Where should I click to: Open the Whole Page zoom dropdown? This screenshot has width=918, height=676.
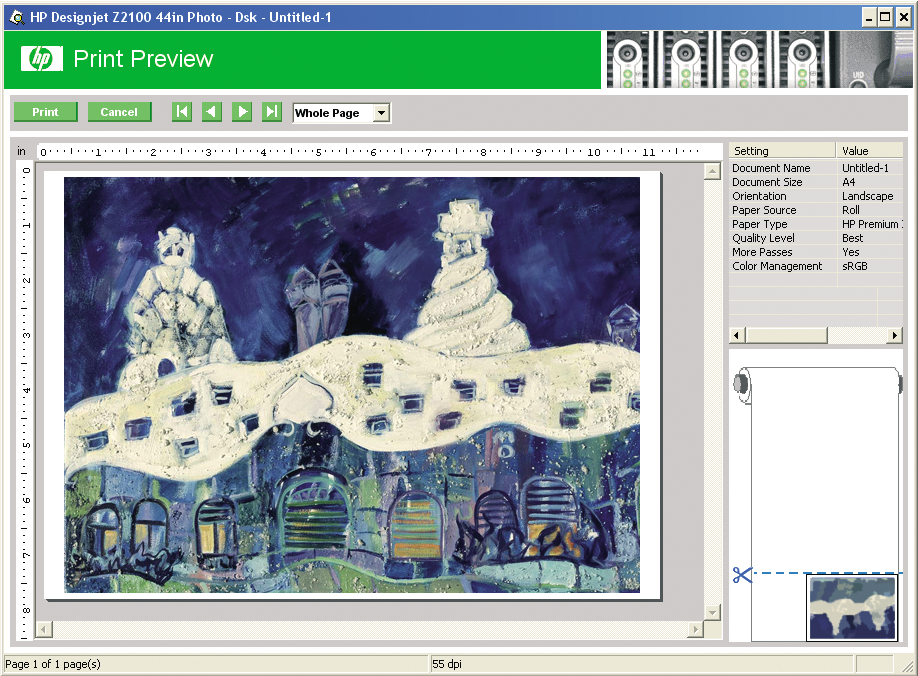click(x=382, y=113)
